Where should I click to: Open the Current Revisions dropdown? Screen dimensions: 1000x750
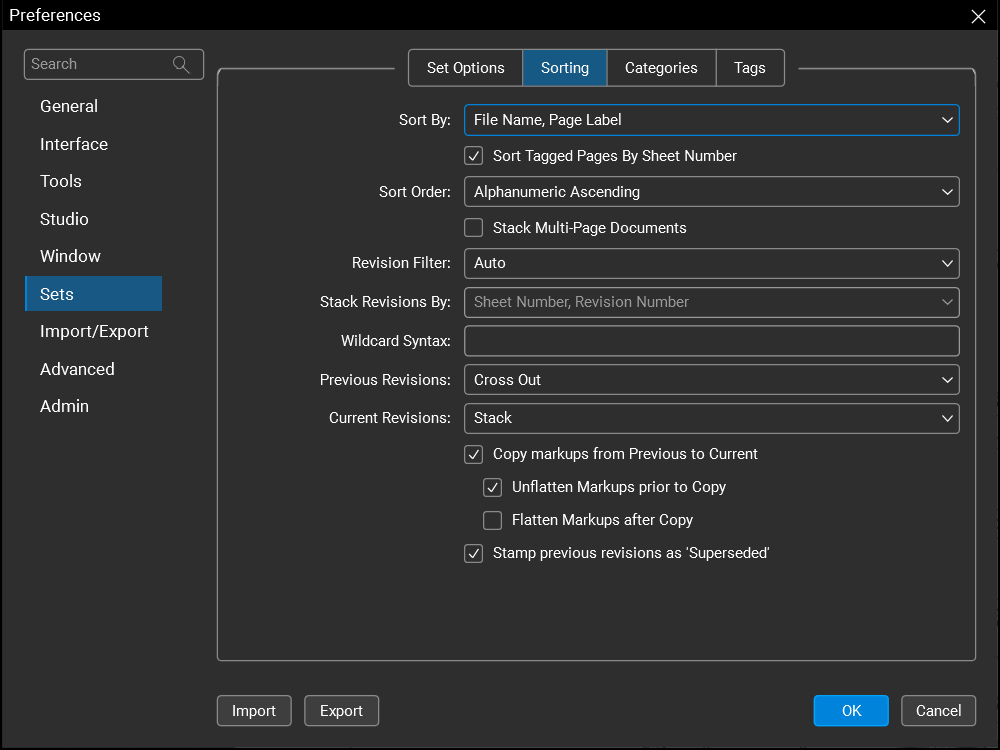coord(711,418)
